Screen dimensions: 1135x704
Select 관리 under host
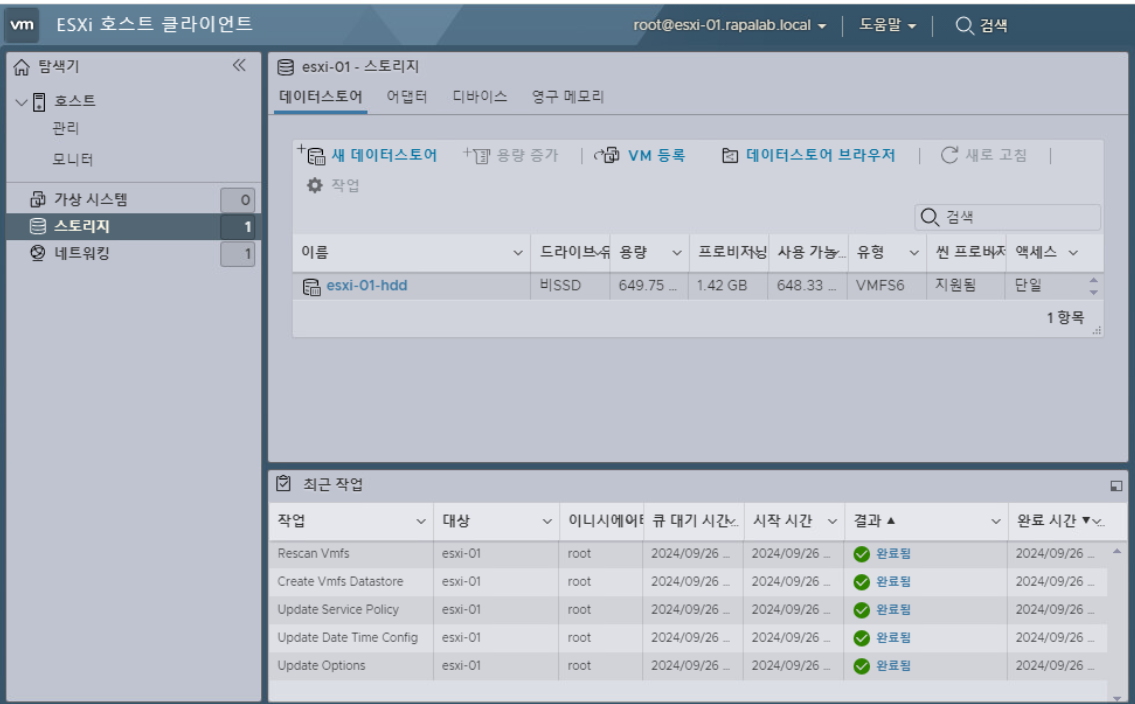[x=66, y=129]
